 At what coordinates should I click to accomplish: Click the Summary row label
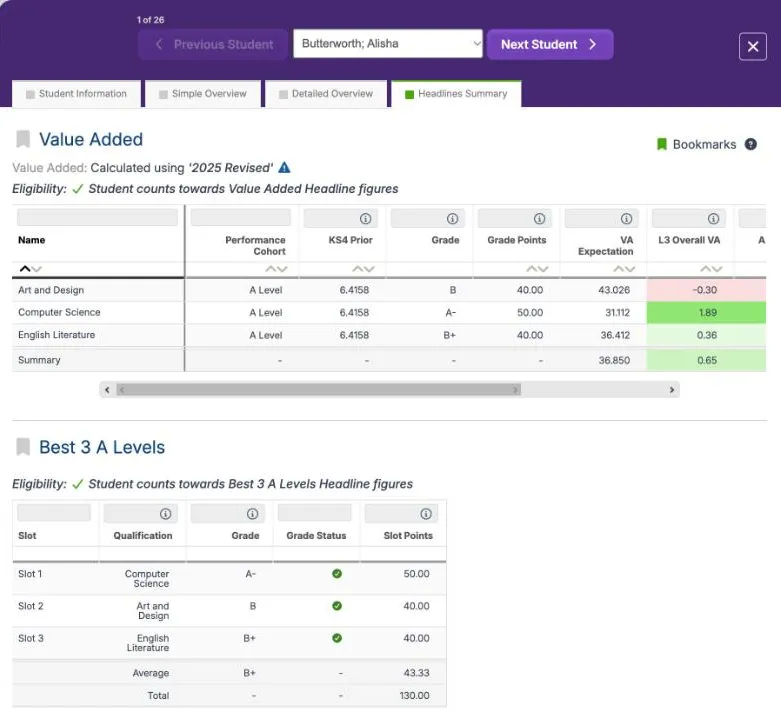click(x=39, y=360)
